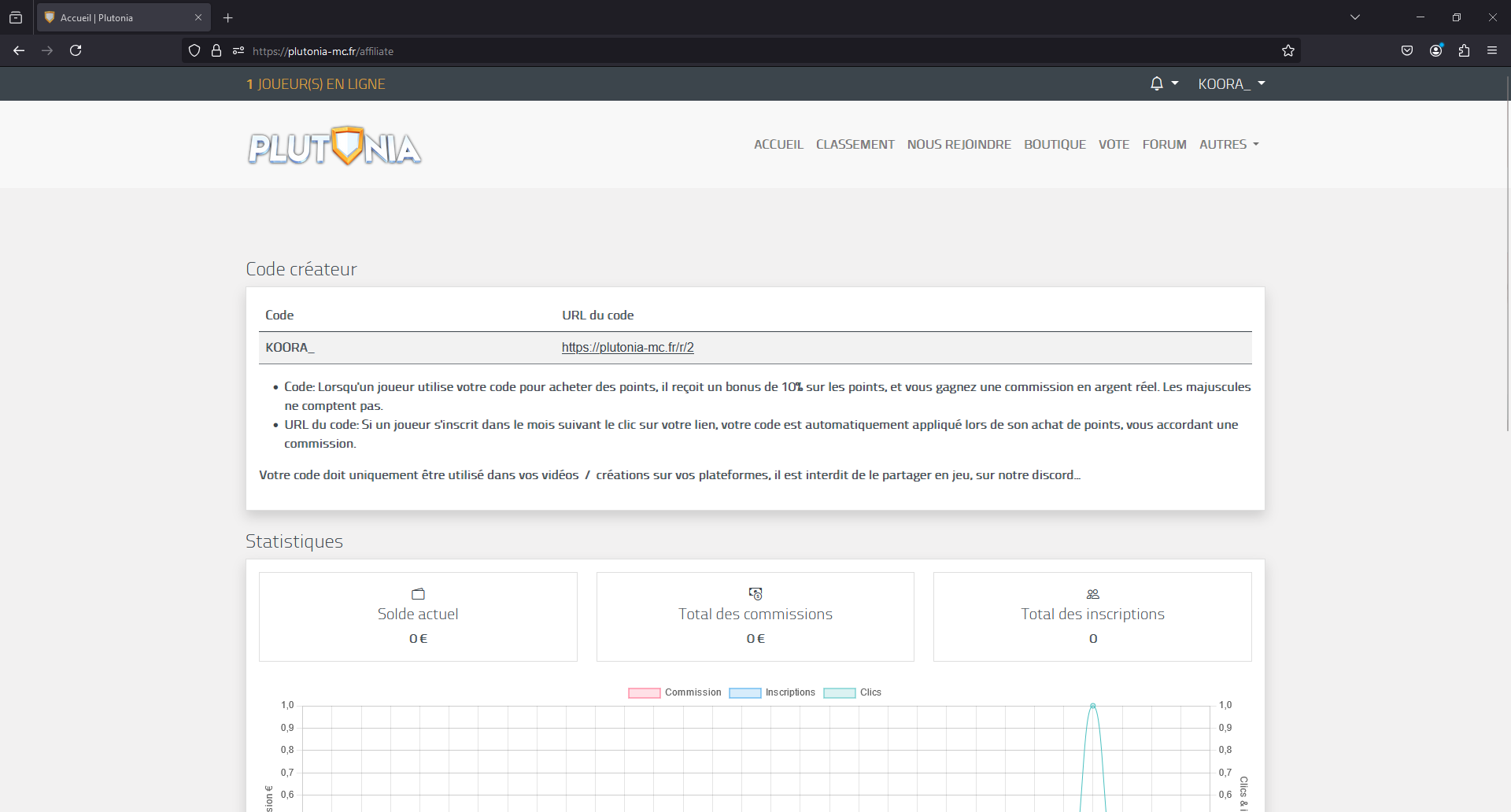
Task: Click the browser forward arrow
Action: [x=47, y=50]
